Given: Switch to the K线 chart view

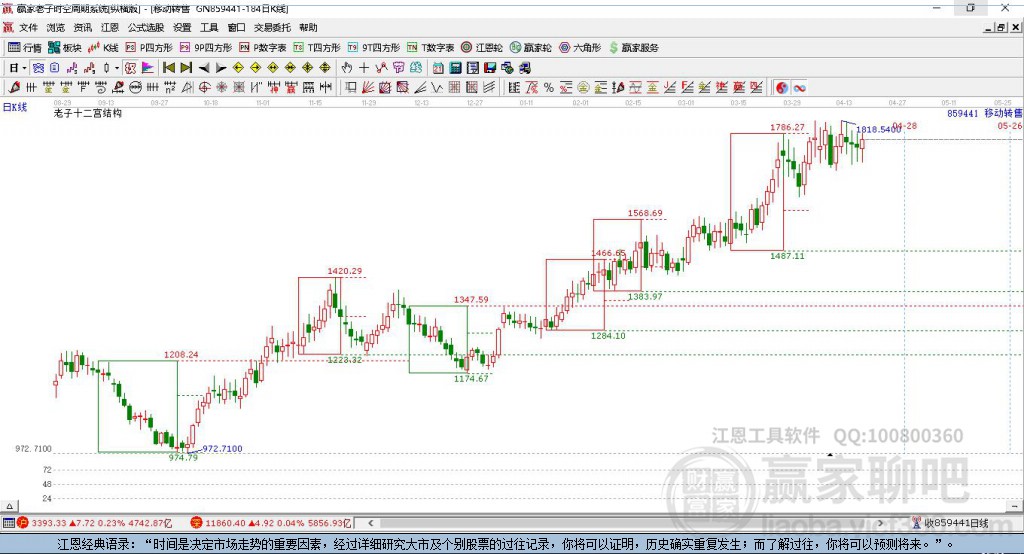Looking at the screenshot, I should pyautogui.click(x=103, y=48).
